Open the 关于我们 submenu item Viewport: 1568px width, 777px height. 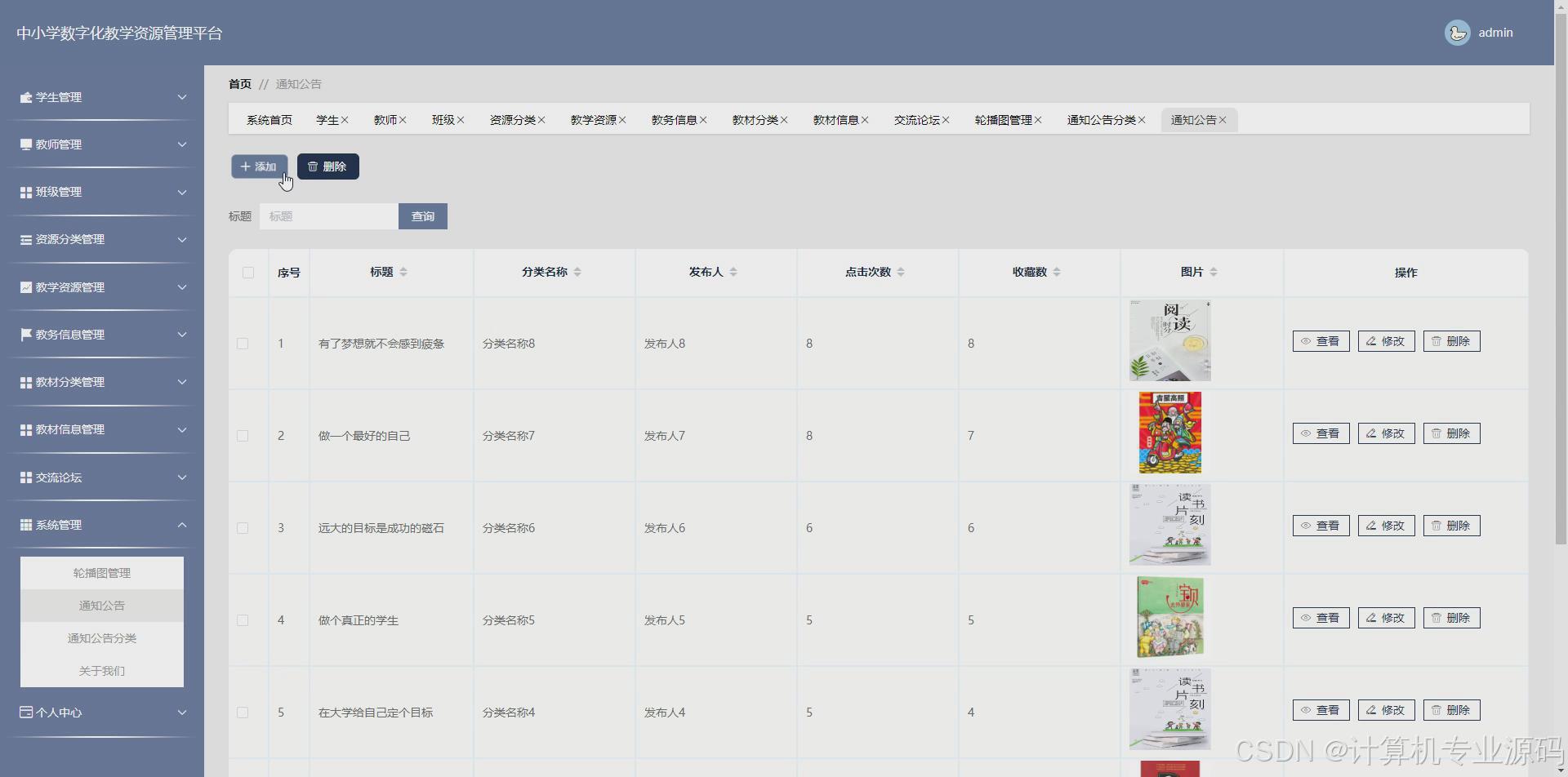coord(102,671)
